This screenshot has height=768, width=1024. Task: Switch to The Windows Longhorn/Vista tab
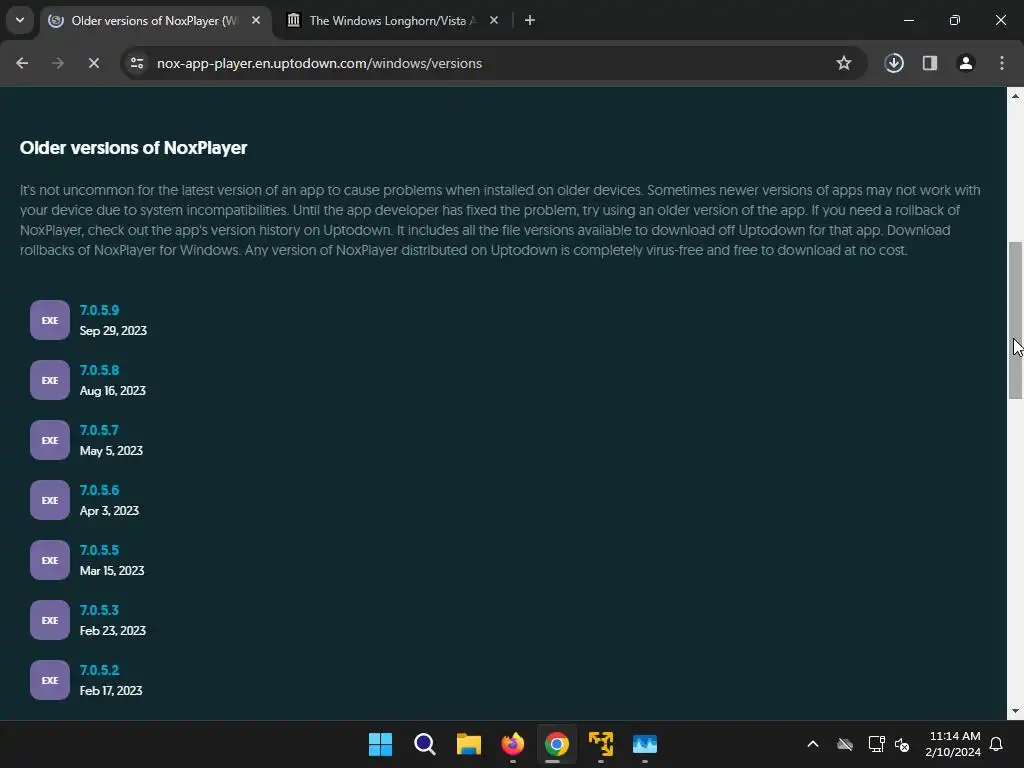392,21
